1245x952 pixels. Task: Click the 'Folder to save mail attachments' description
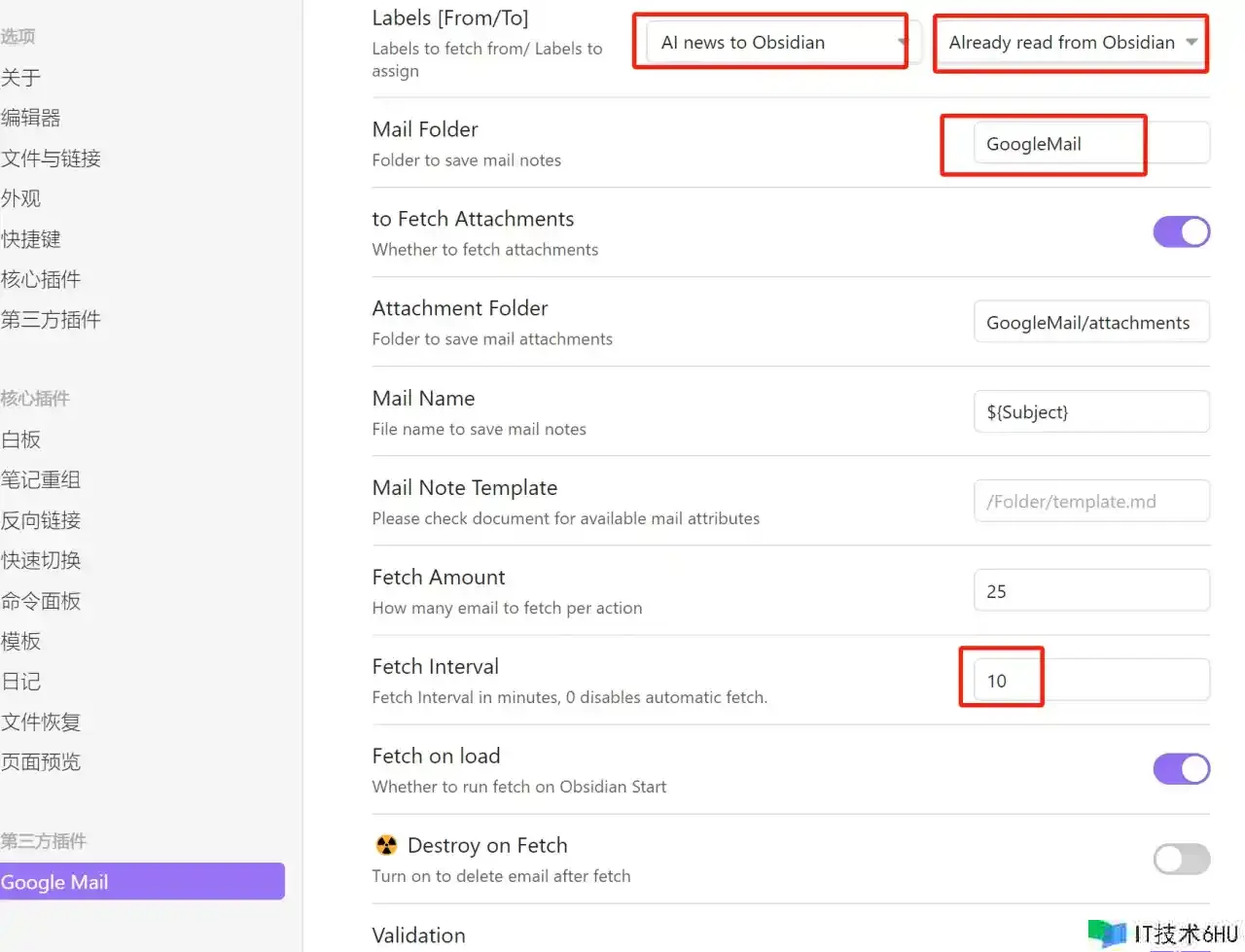492,339
